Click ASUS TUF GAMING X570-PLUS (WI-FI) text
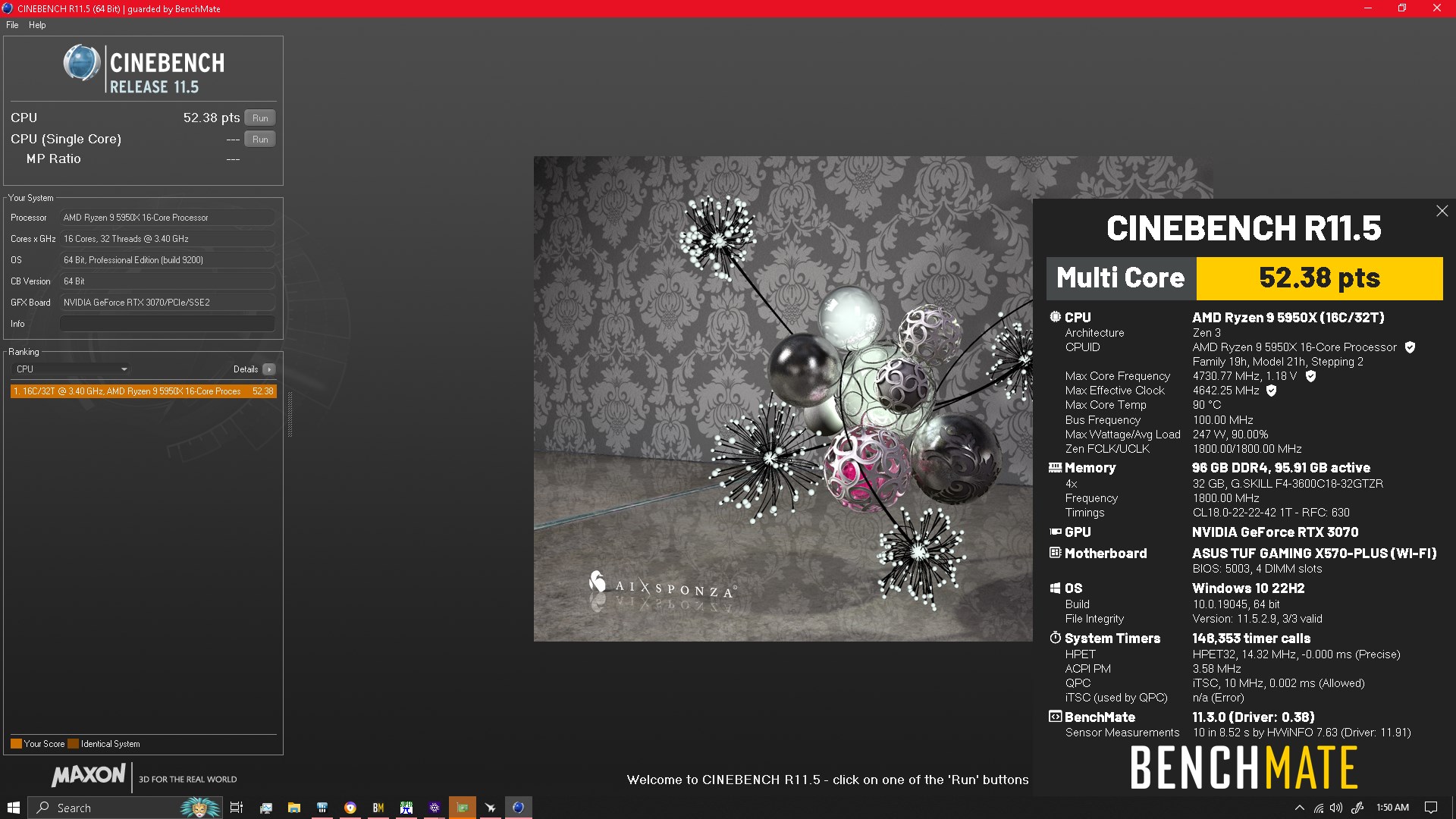Viewport: 1456px width, 819px height. point(1314,554)
